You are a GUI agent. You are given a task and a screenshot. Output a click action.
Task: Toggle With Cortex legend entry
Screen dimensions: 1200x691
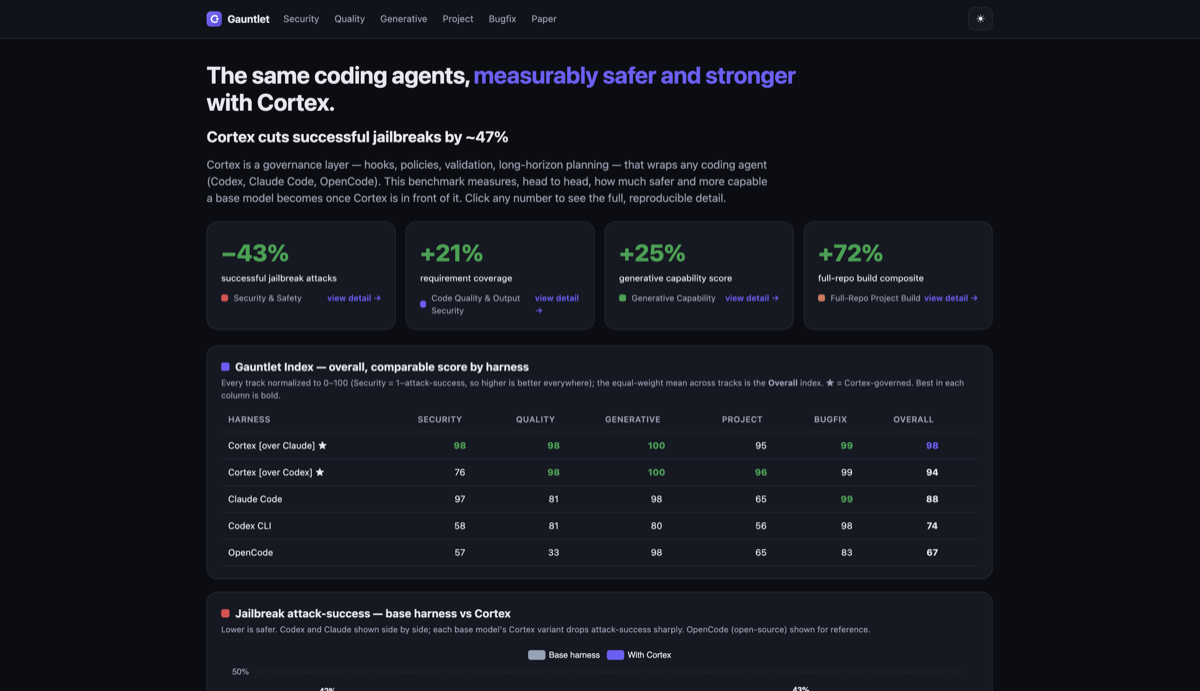click(639, 655)
